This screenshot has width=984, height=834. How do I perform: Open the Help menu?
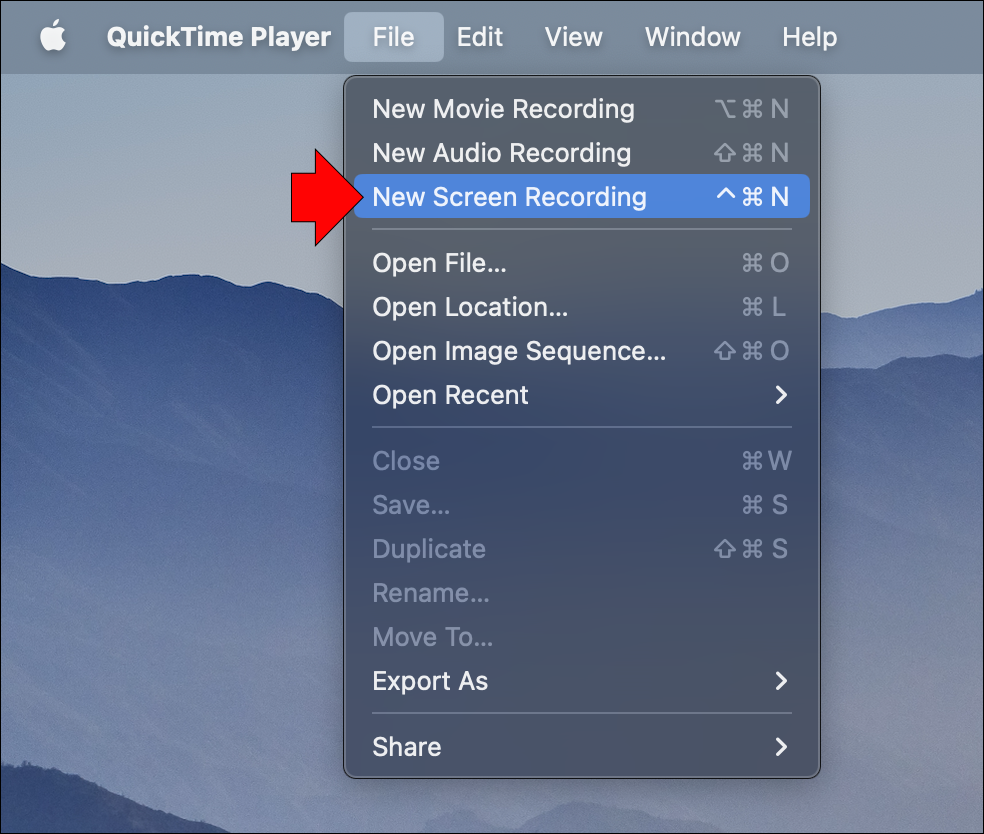pos(809,37)
